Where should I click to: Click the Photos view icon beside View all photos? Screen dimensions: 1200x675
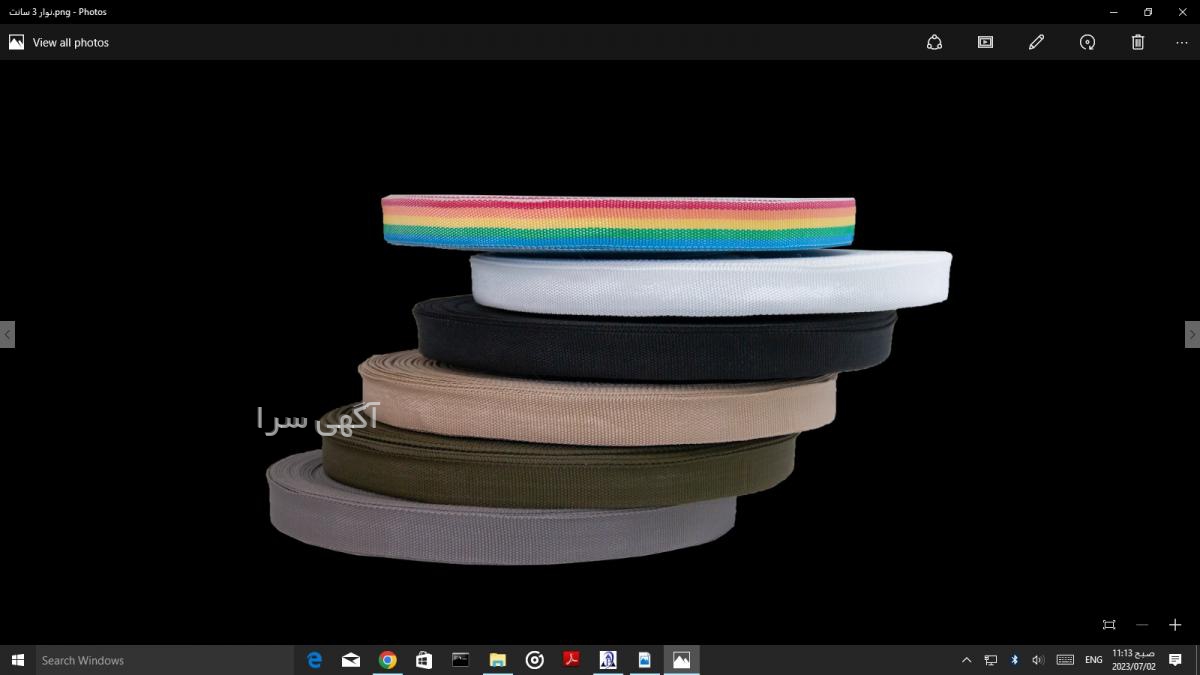point(16,42)
